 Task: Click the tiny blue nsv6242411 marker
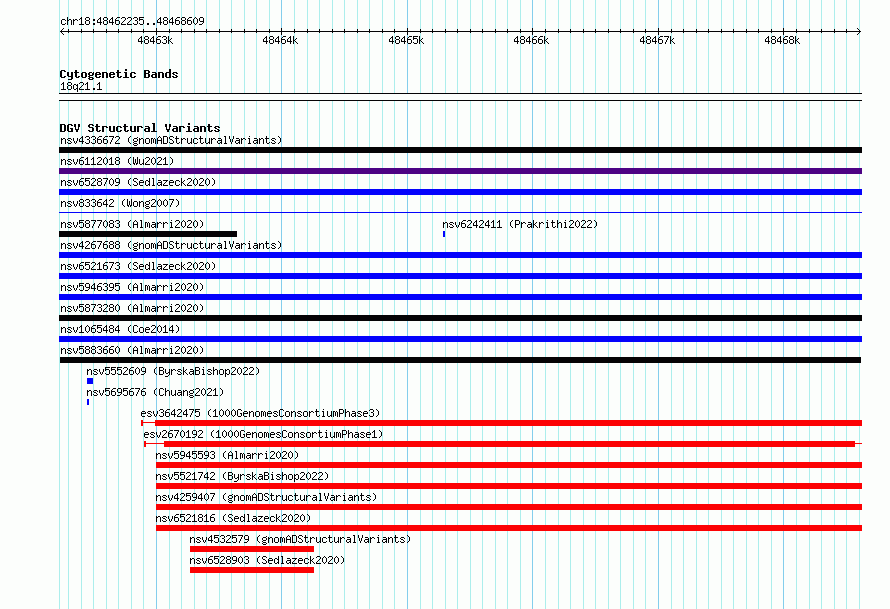pos(444,234)
